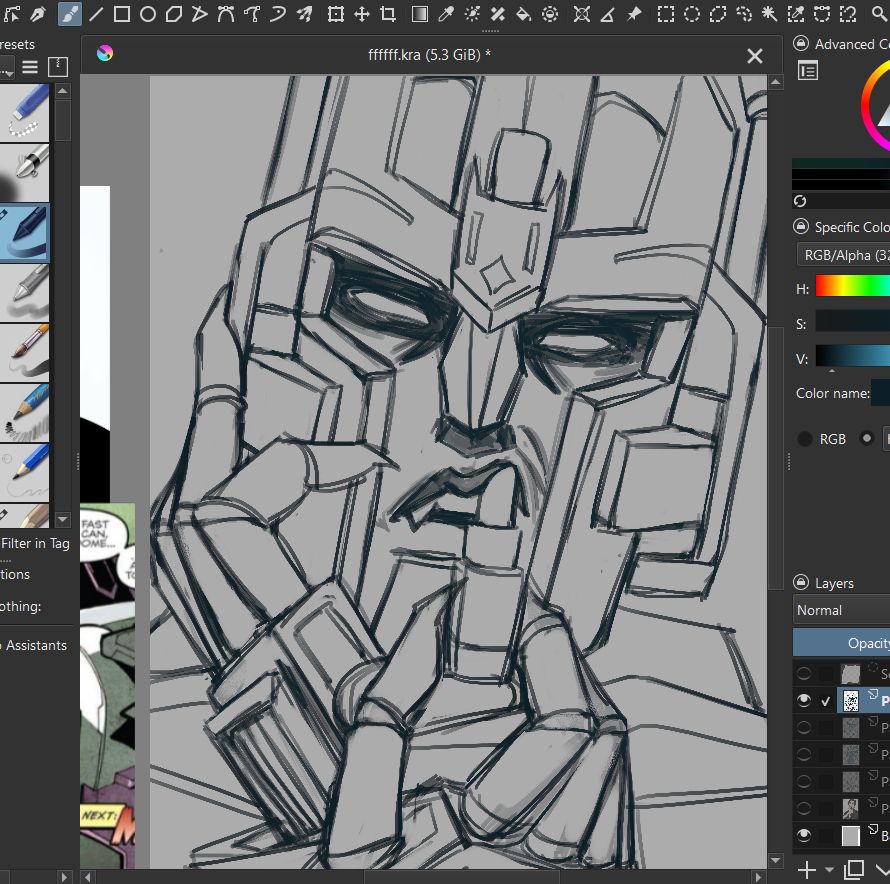Open the brush presets storage resources button
Image resolution: width=890 pixels, height=884 pixels.
click(58, 67)
